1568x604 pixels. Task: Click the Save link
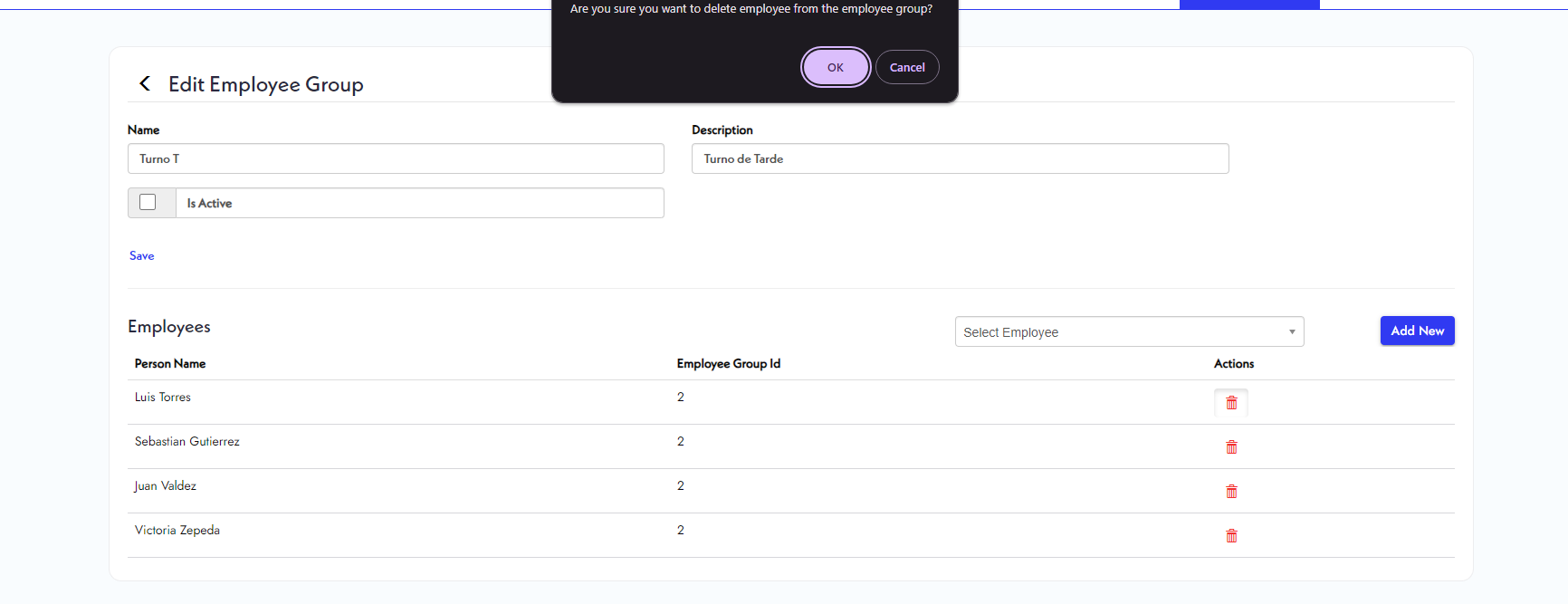pos(142,256)
